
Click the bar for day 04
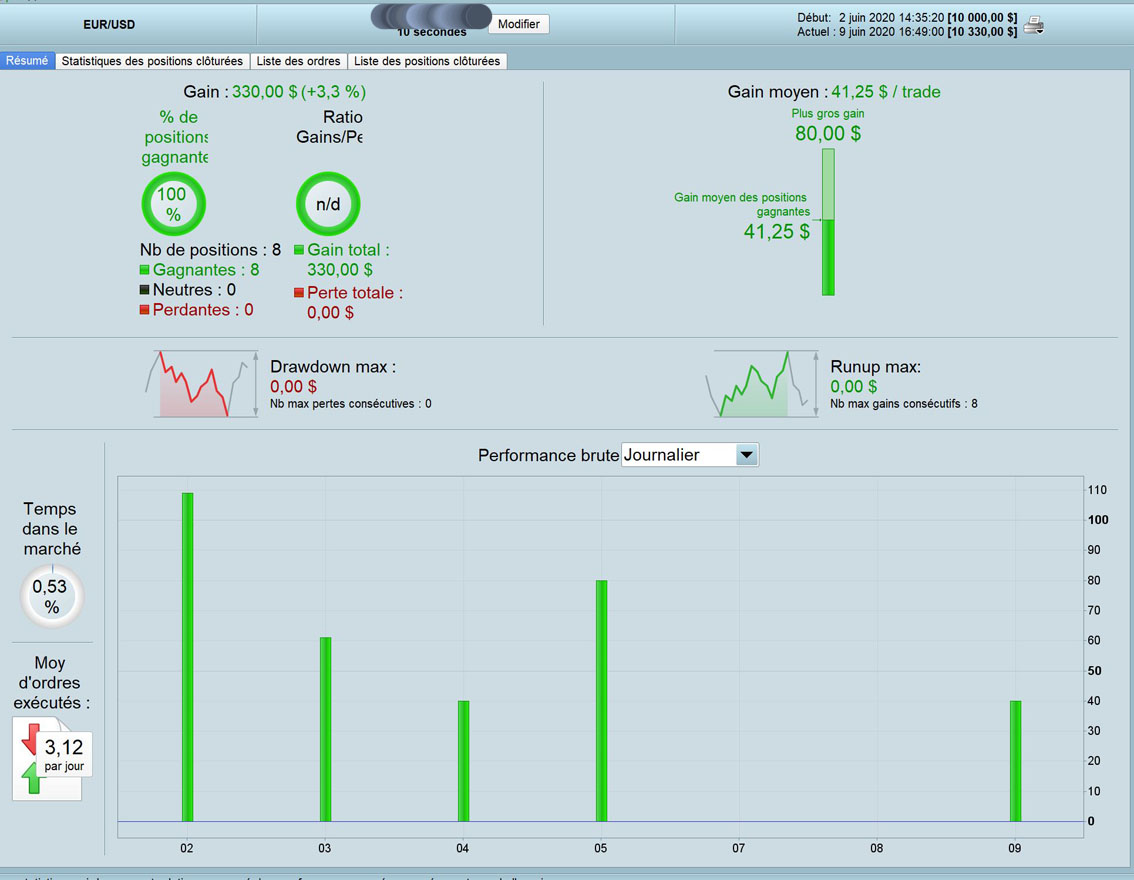464,761
